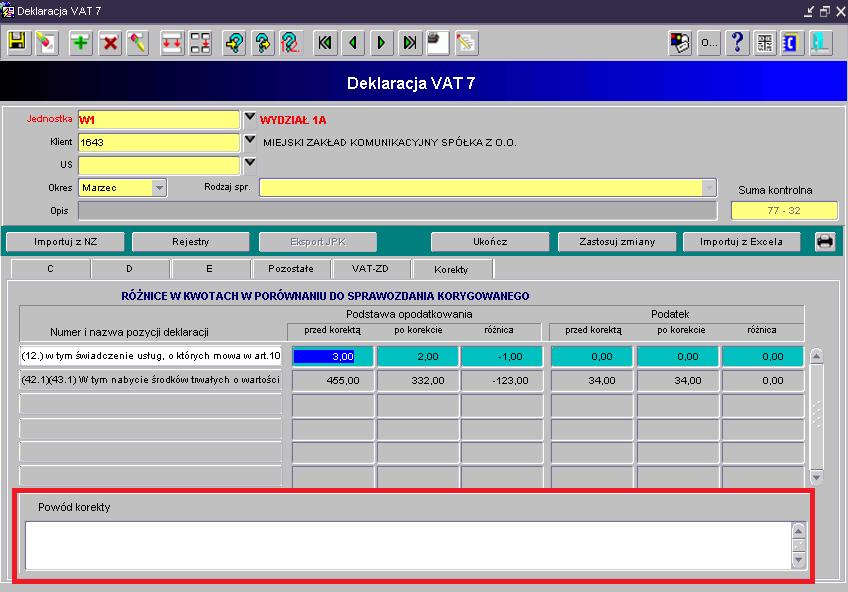Click the grey Opis description field
Screen dimensions: 848x592
(398, 211)
